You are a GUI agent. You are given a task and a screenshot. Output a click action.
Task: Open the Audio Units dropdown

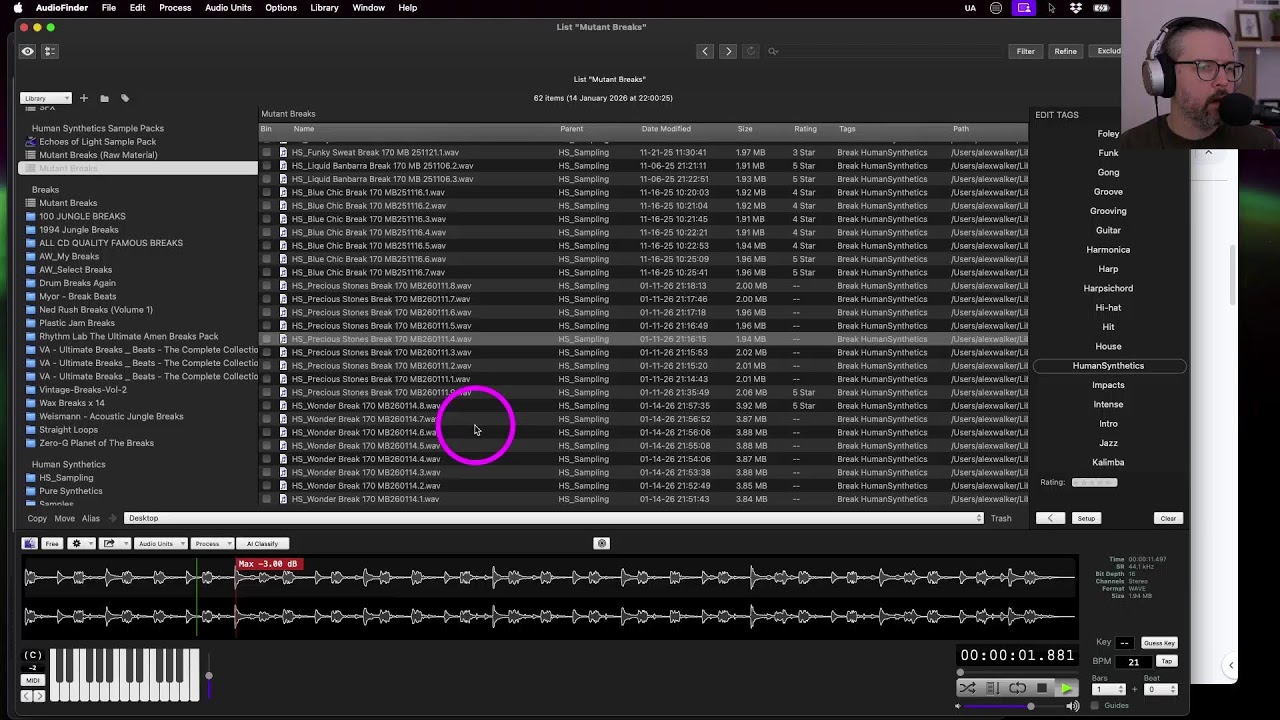coord(160,543)
